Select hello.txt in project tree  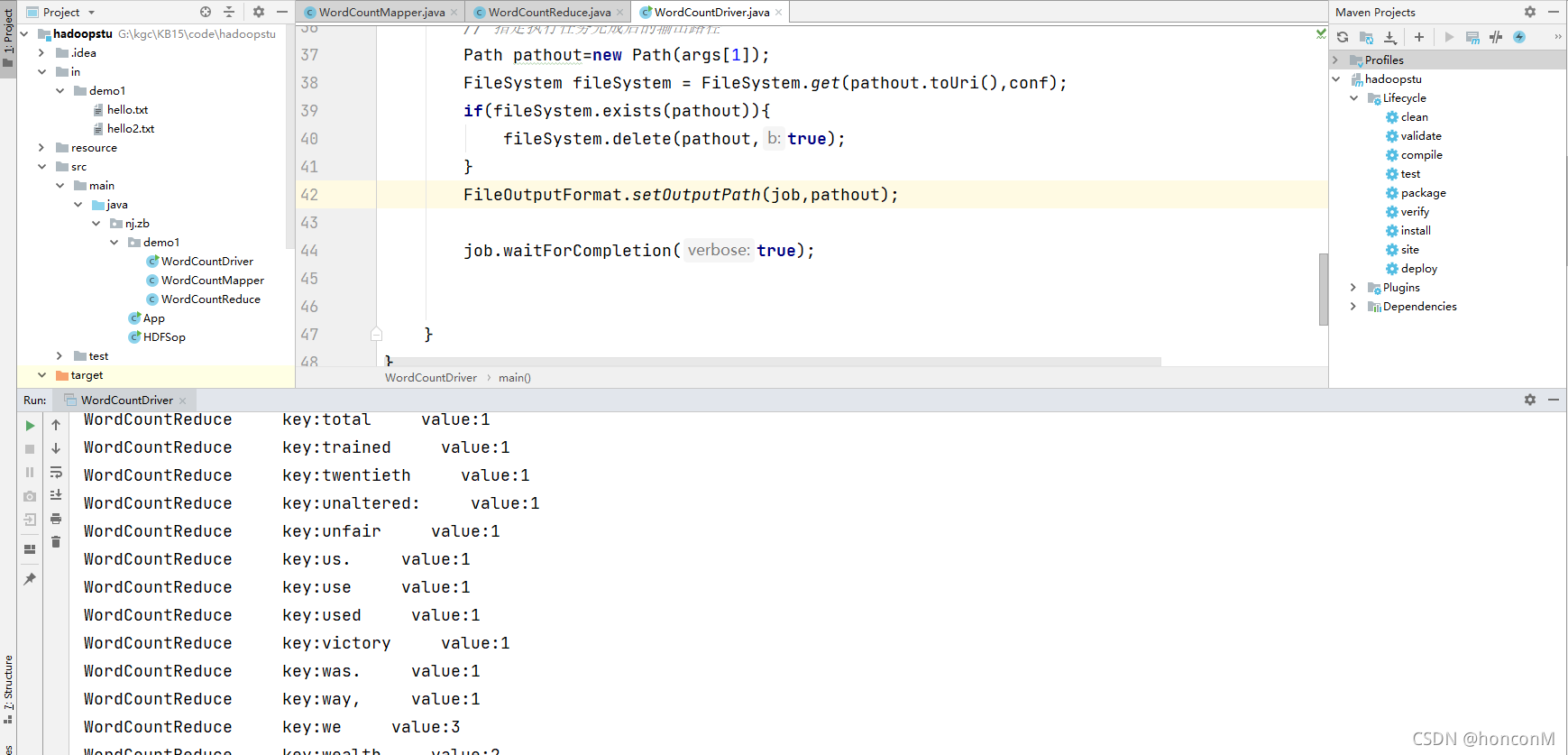tap(120, 109)
